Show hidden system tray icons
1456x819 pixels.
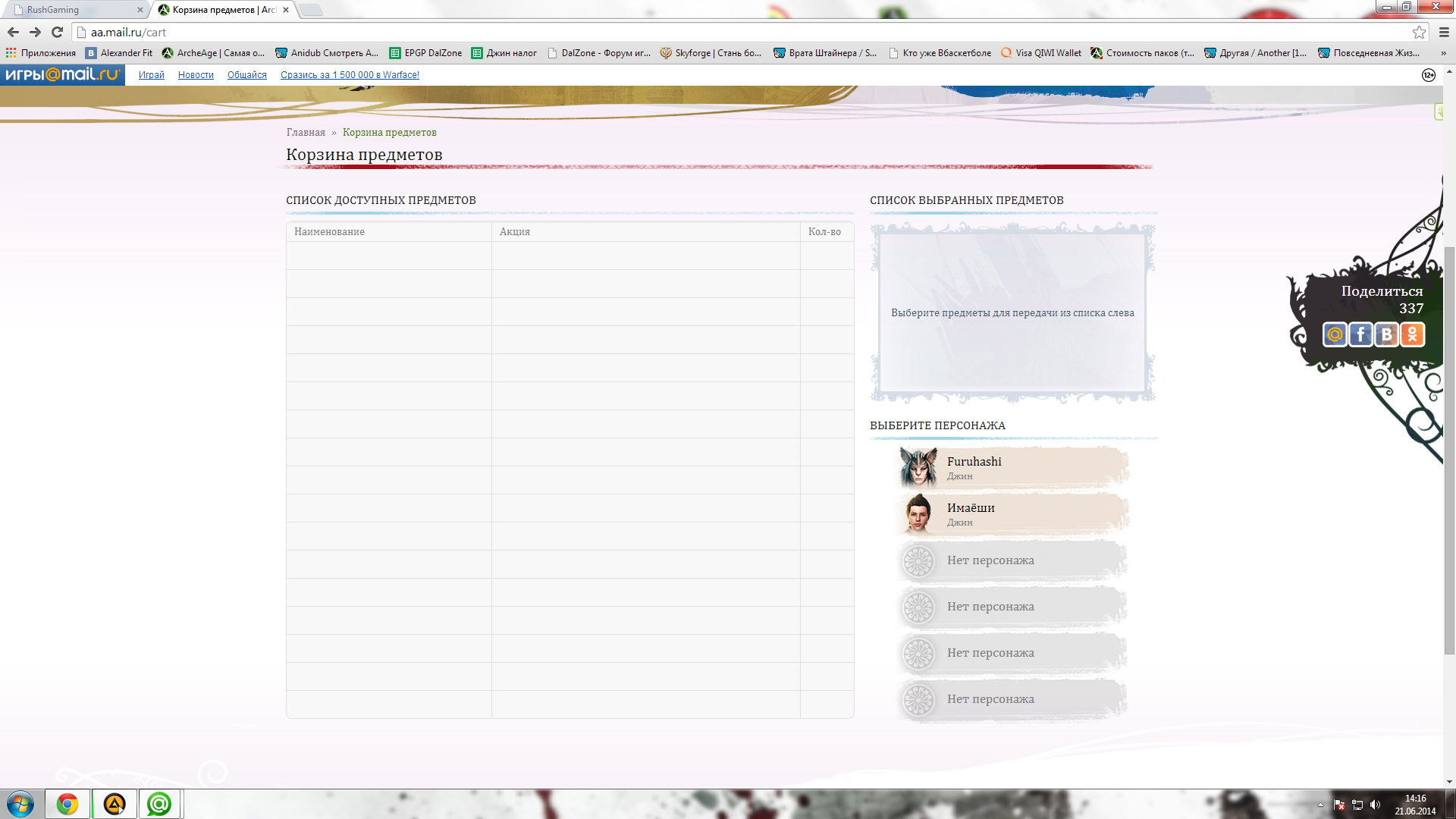click(1320, 805)
